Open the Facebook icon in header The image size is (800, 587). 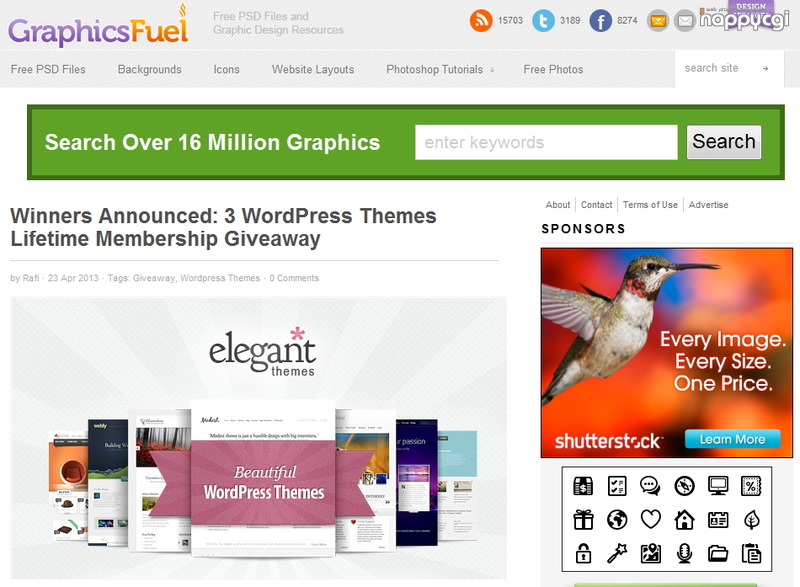601,21
